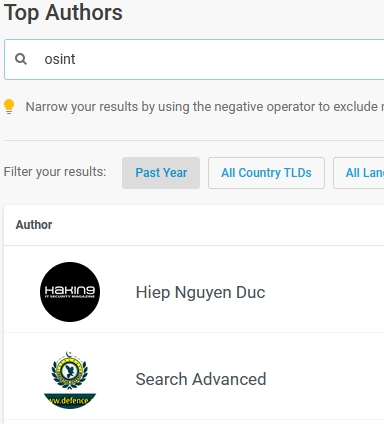Click the www.defence banner on avatar
The image size is (384, 424).
click(x=70, y=401)
